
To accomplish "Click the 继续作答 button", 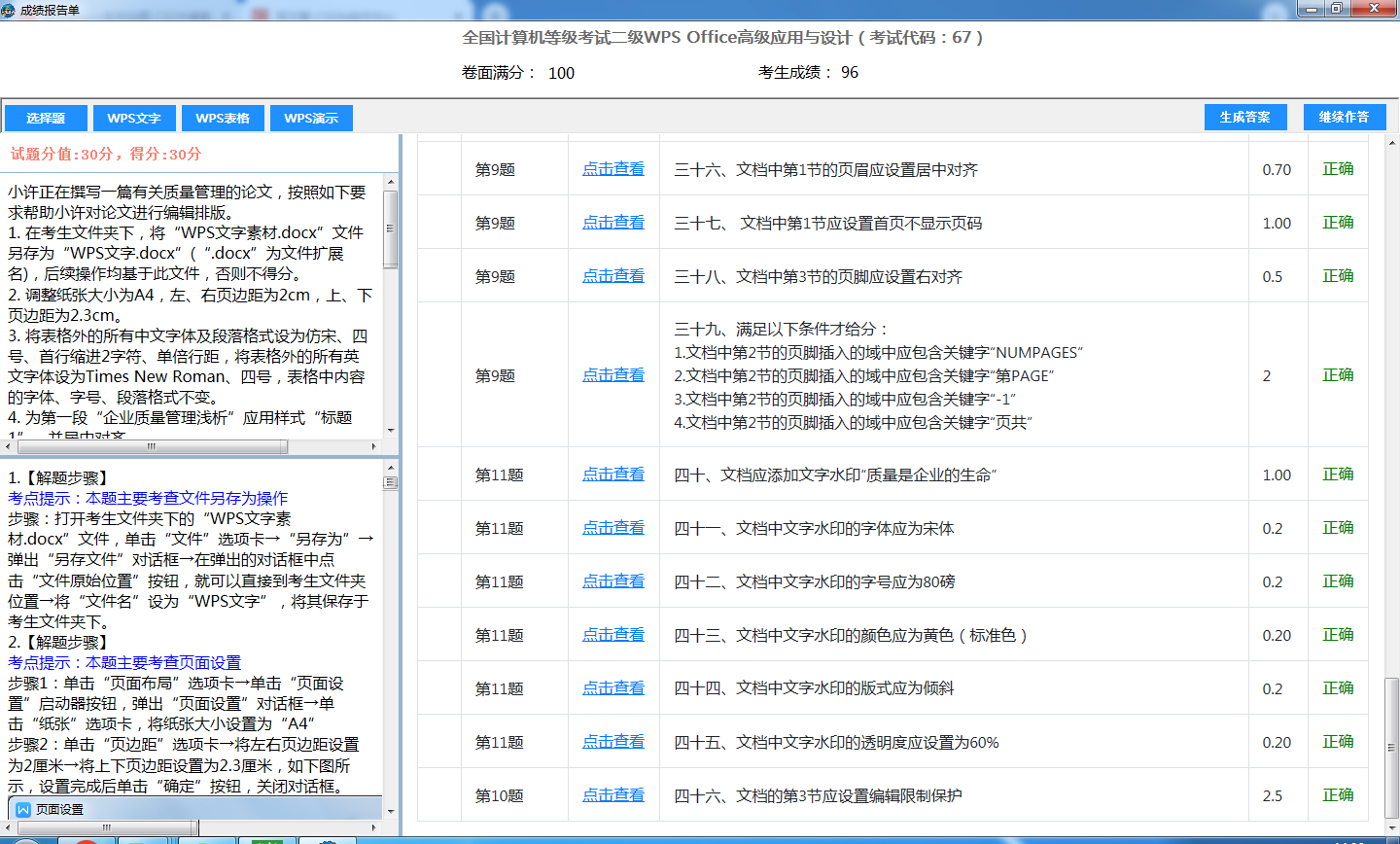I will click(x=1344, y=117).
